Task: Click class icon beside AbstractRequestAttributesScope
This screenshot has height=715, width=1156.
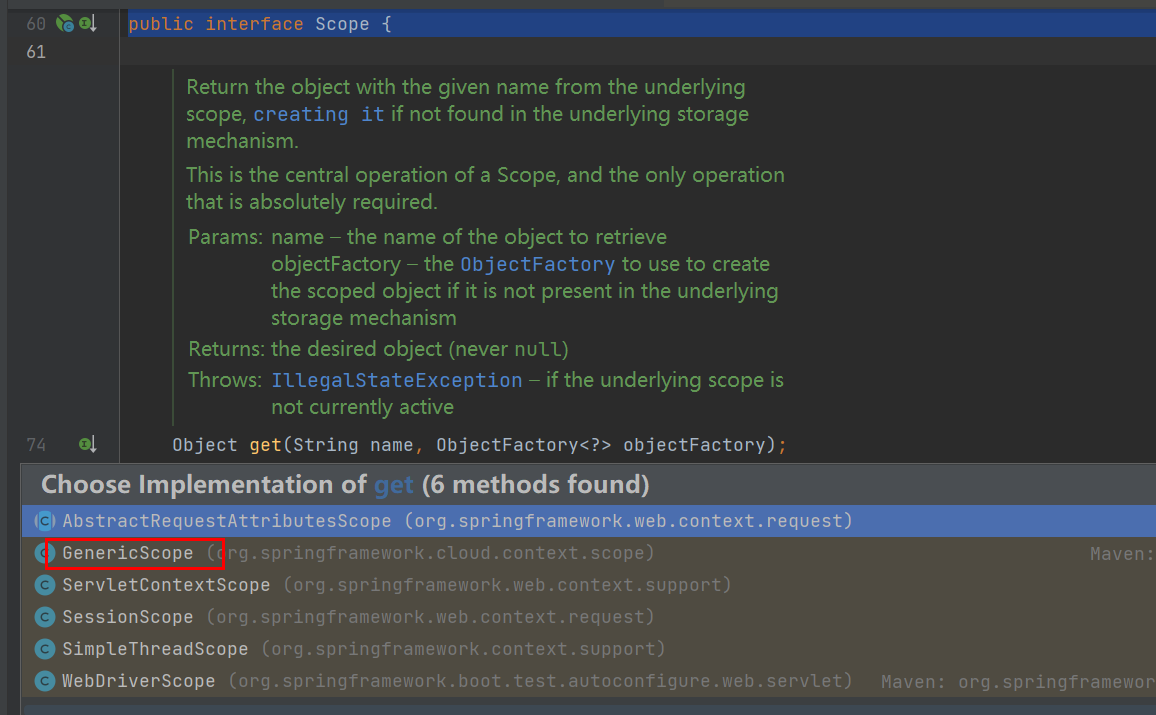Action: [45, 521]
